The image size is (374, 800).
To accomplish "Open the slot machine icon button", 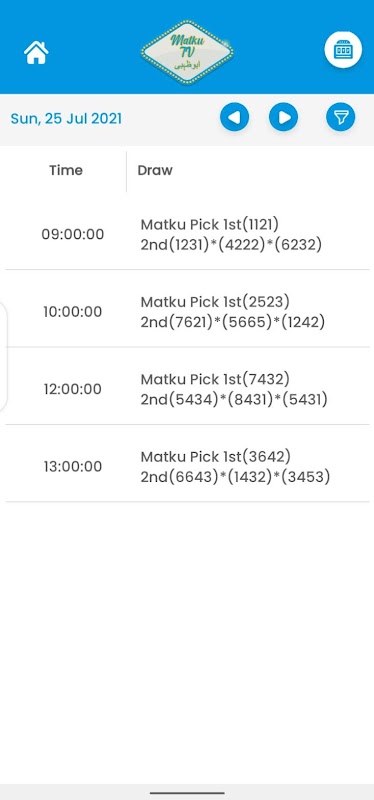I will coord(343,50).
